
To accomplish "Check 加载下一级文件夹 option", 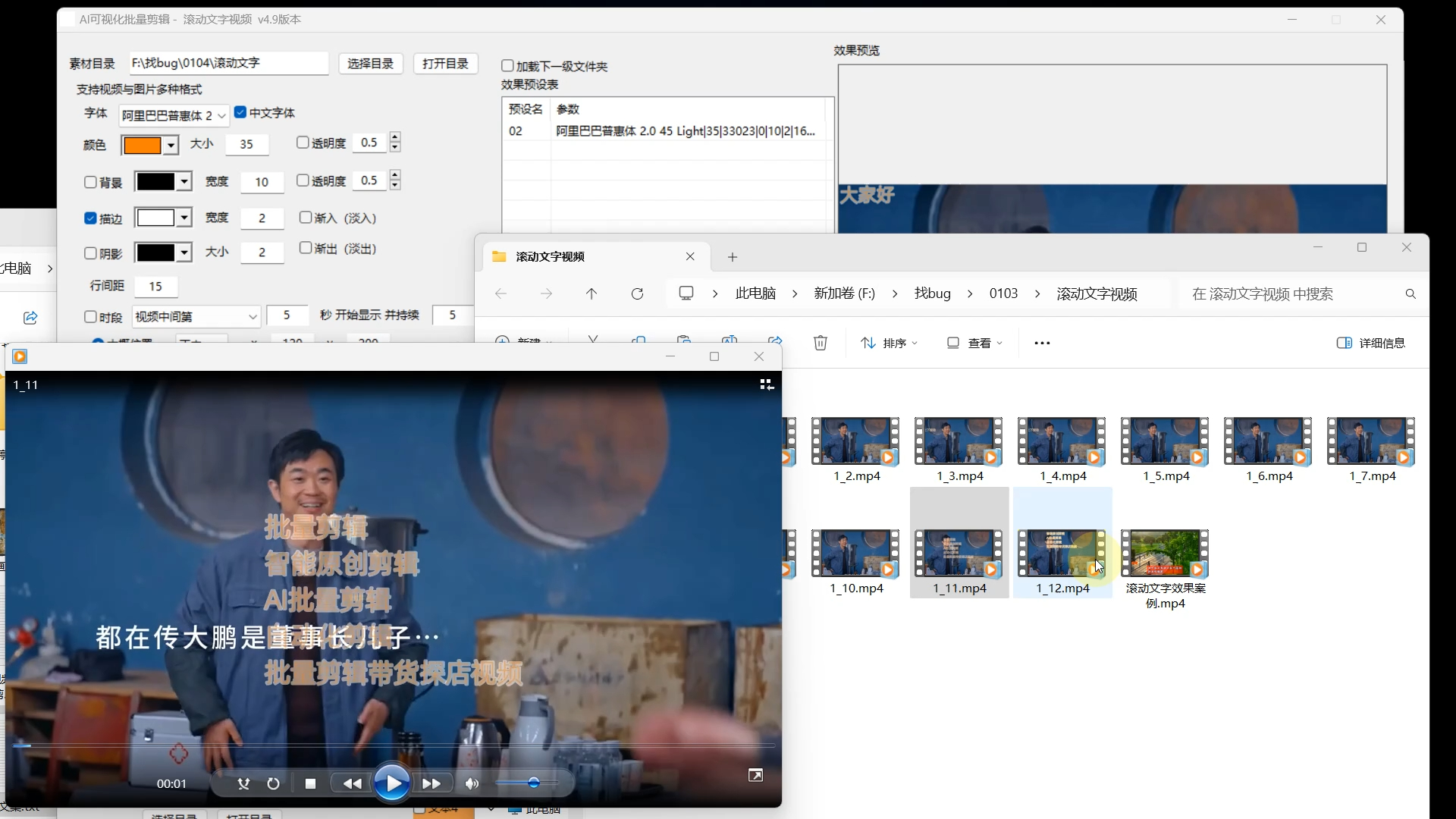I will [508, 66].
